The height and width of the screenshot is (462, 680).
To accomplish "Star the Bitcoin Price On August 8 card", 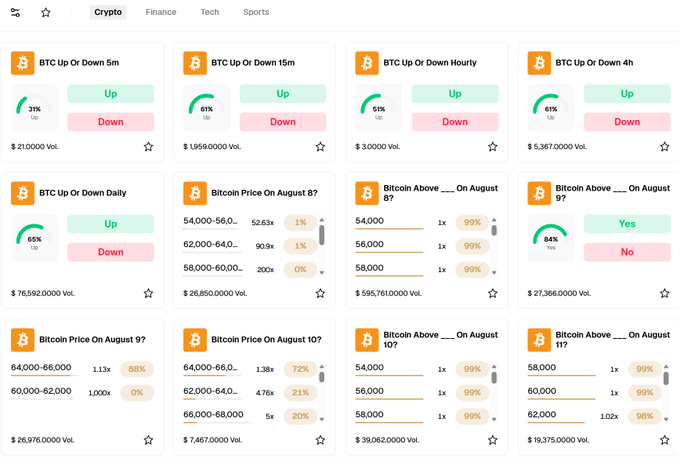I will [320, 293].
